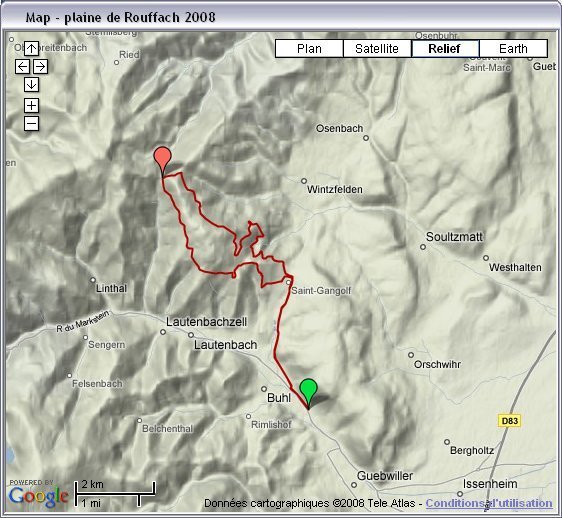Open the Earth map view
Image resolution: width=562 pixels, height=518 pixels.
(513, 48)
